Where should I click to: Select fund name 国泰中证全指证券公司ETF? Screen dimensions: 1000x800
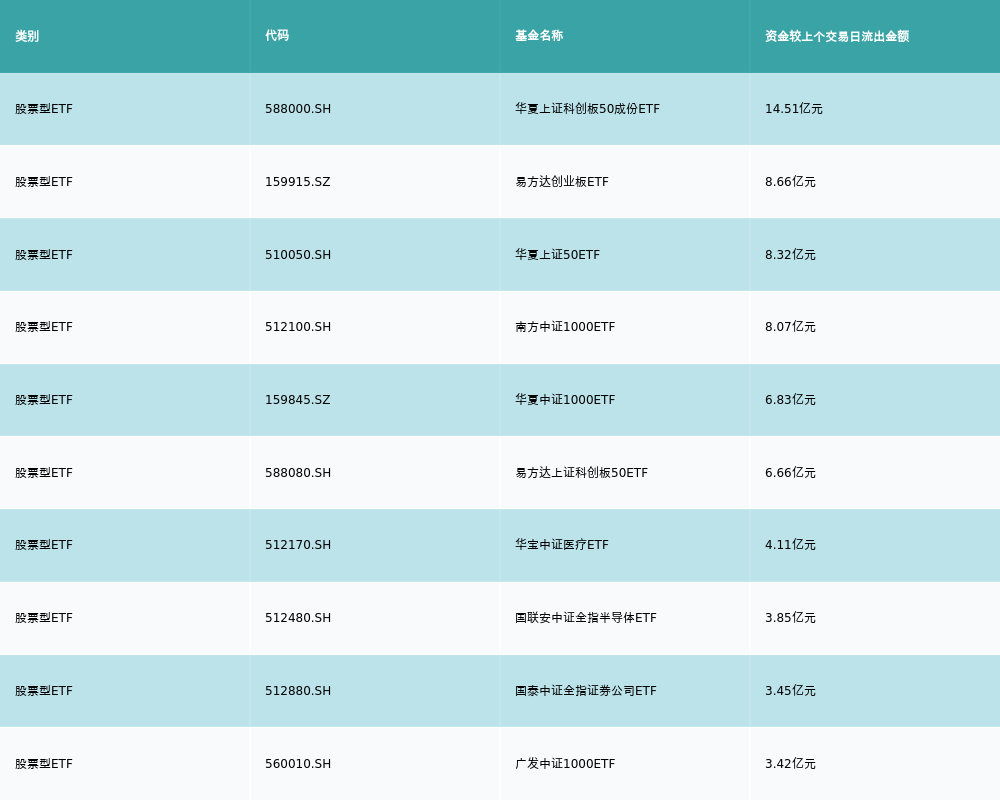click(x=585, y=691)
